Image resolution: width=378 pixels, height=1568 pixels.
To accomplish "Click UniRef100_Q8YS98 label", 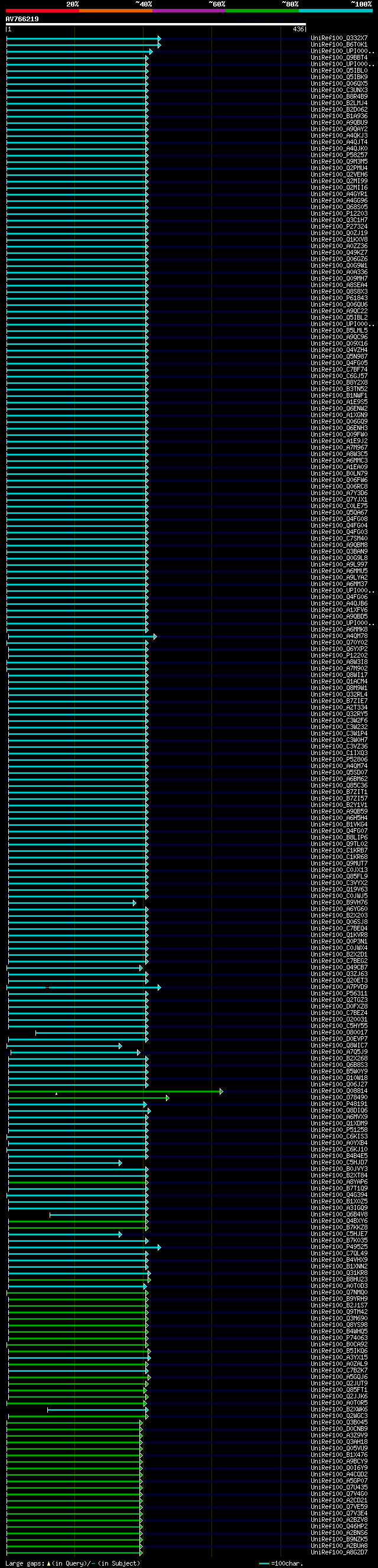I will [339, 1325].
